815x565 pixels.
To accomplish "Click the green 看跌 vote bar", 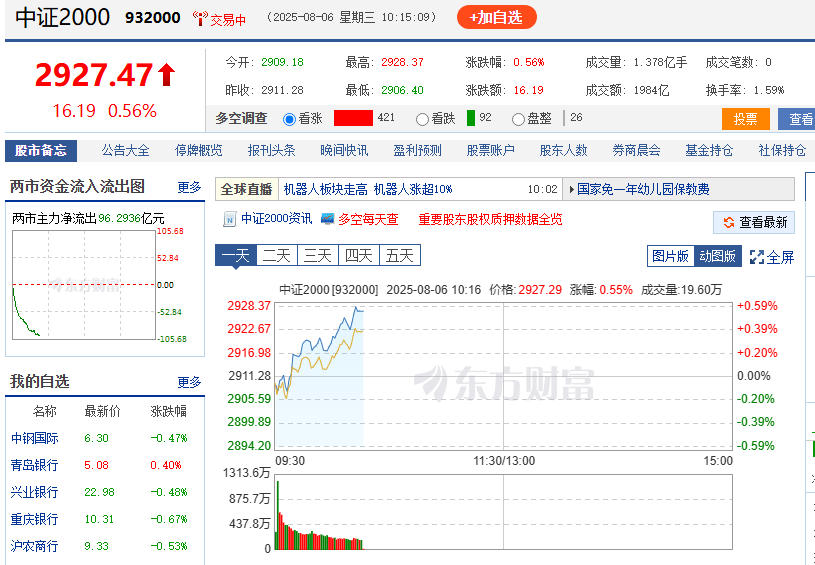I will (x=471, y=118).
